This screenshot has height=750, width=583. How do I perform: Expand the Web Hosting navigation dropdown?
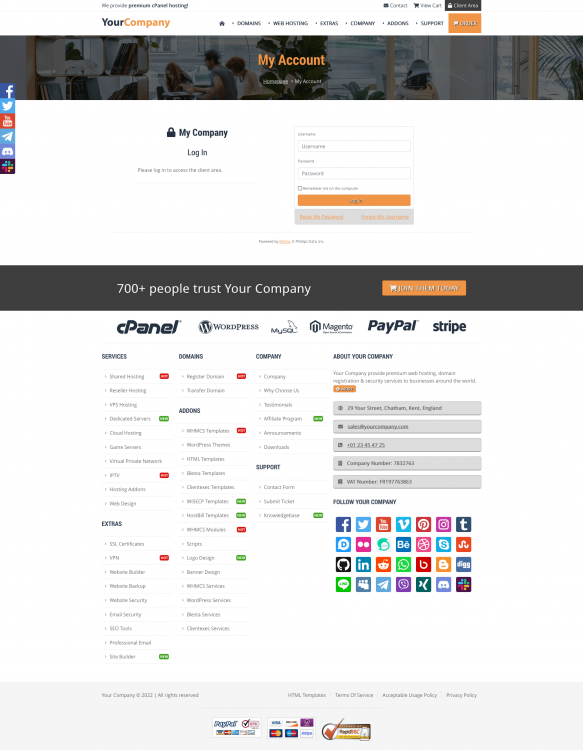[288, 23]
